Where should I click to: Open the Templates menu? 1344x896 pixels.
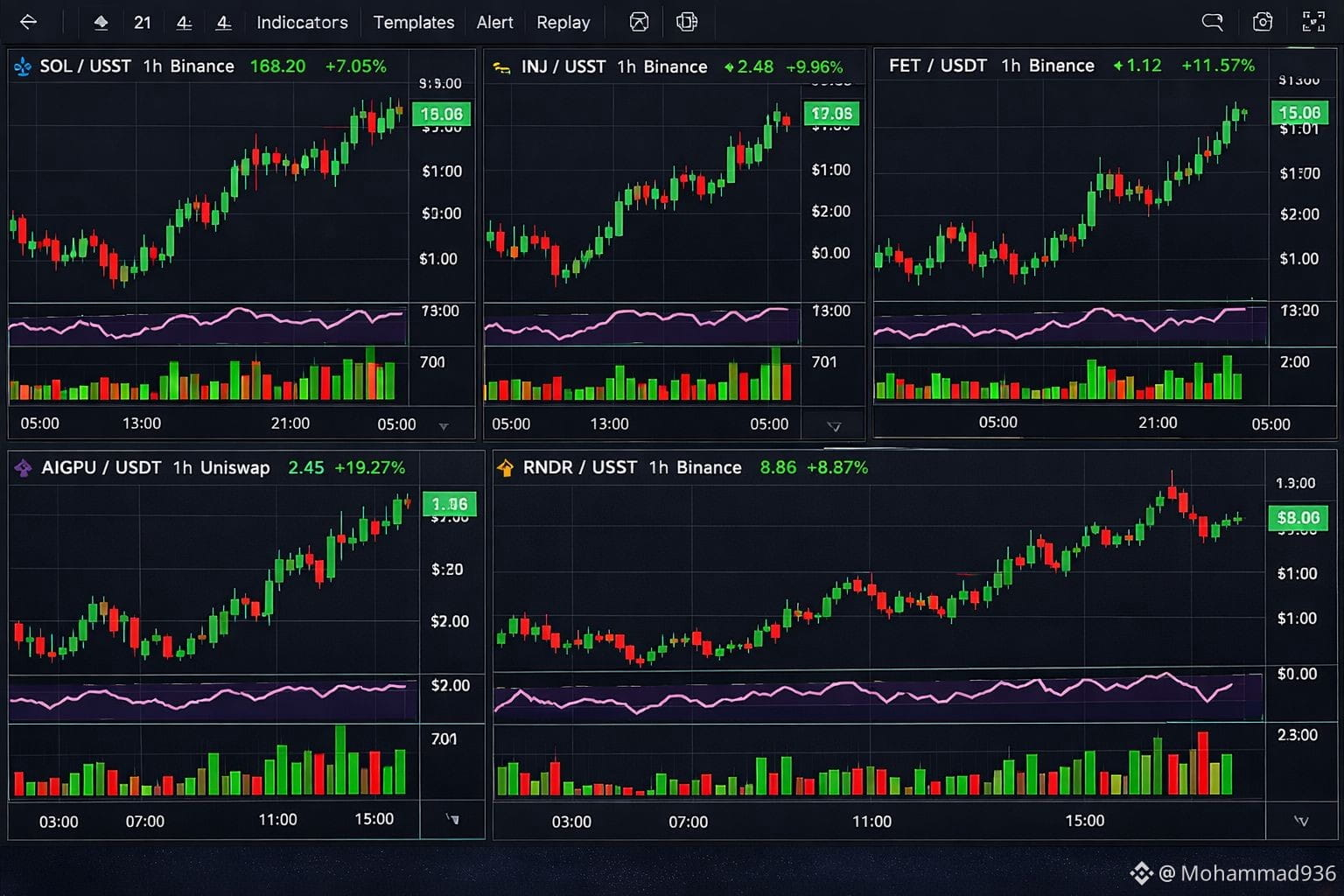pyautogui.click(x=414, y=23)
